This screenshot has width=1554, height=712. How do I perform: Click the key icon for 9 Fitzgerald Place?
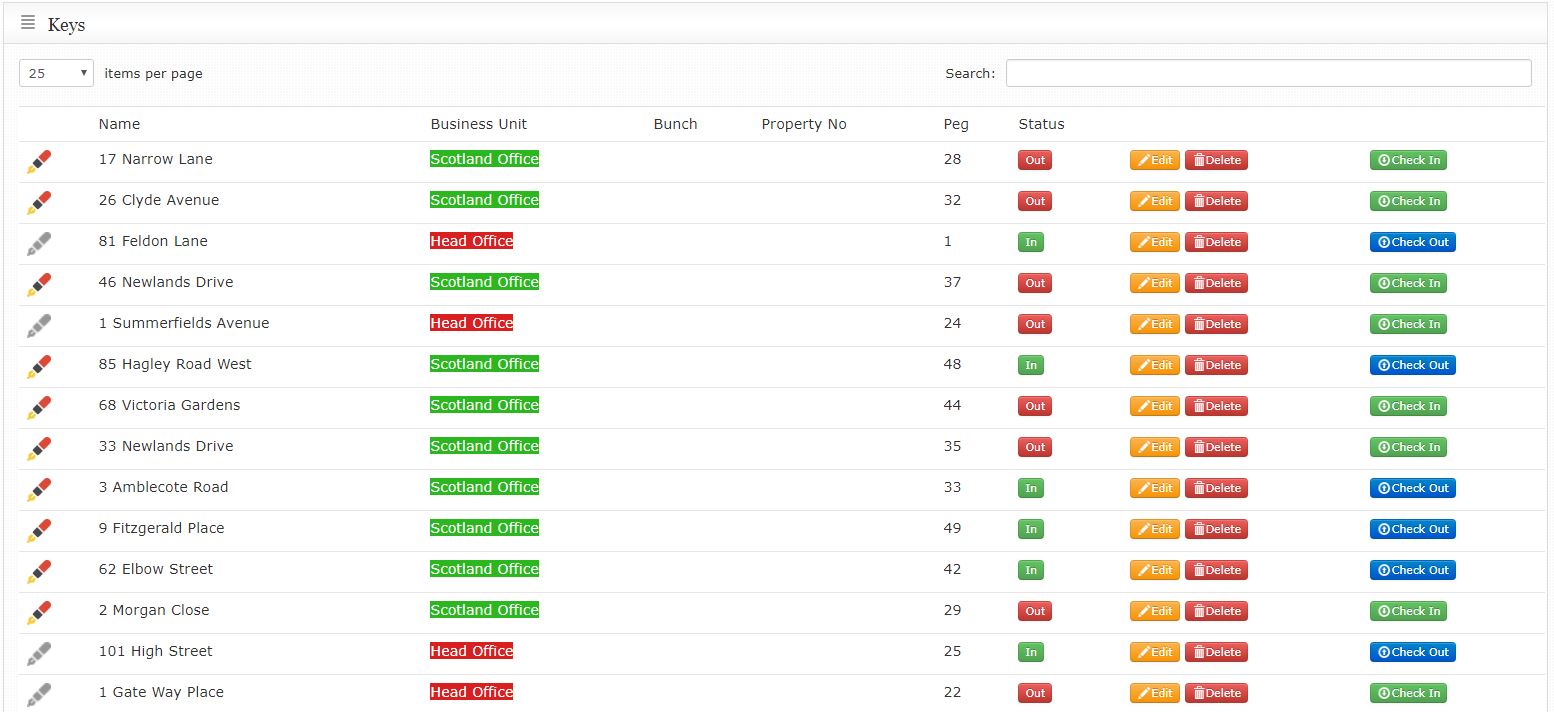[39, 530]
